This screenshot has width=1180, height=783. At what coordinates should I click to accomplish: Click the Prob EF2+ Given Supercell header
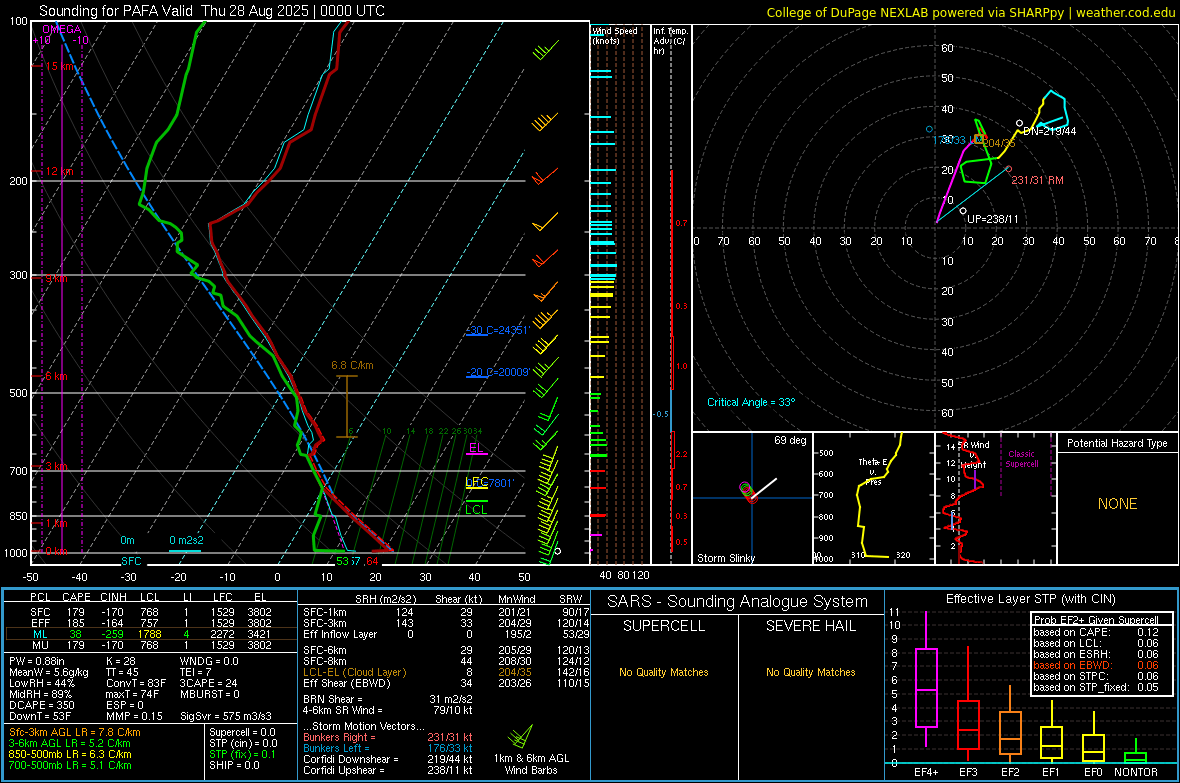(1096, 620)
